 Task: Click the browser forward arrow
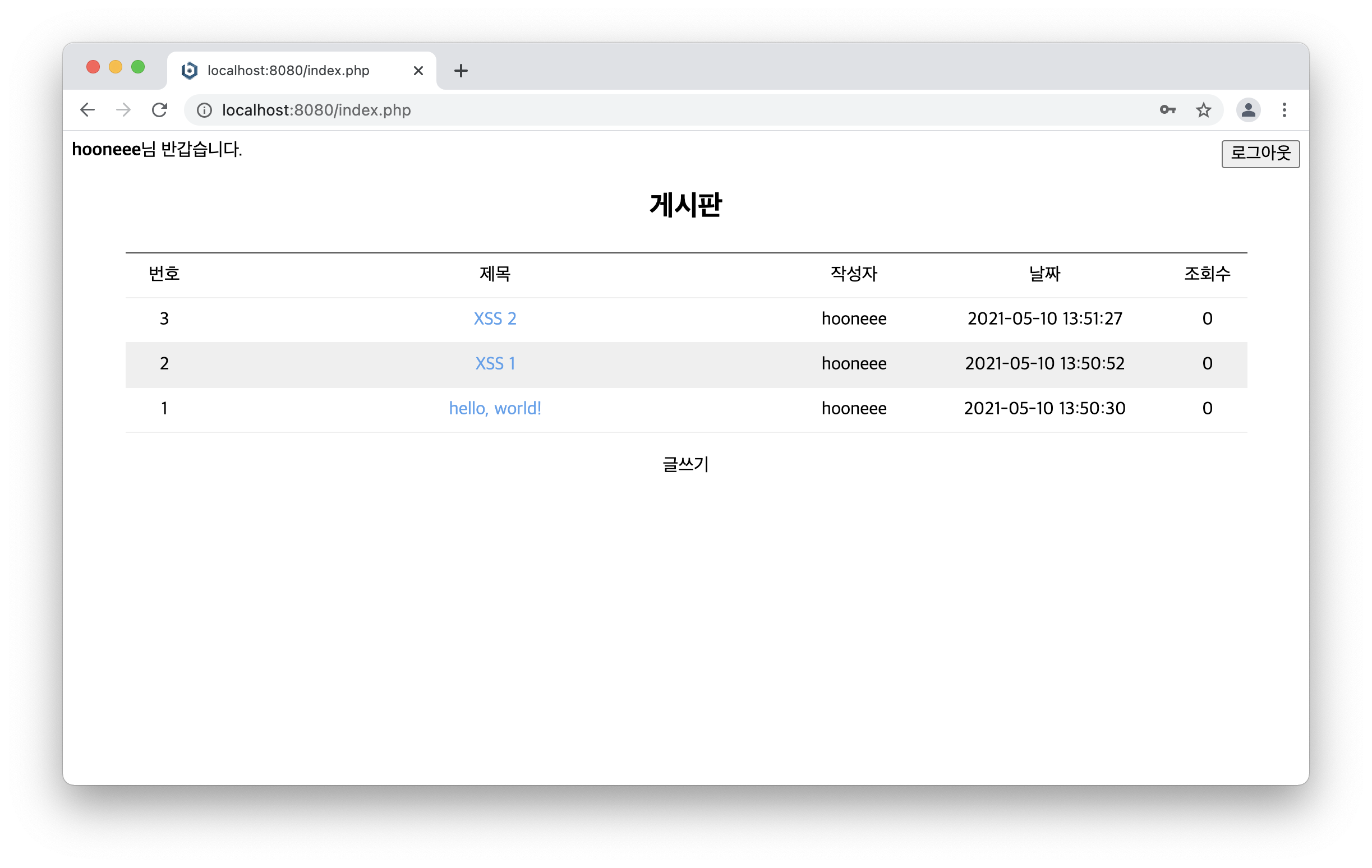[x=123, y=110]
